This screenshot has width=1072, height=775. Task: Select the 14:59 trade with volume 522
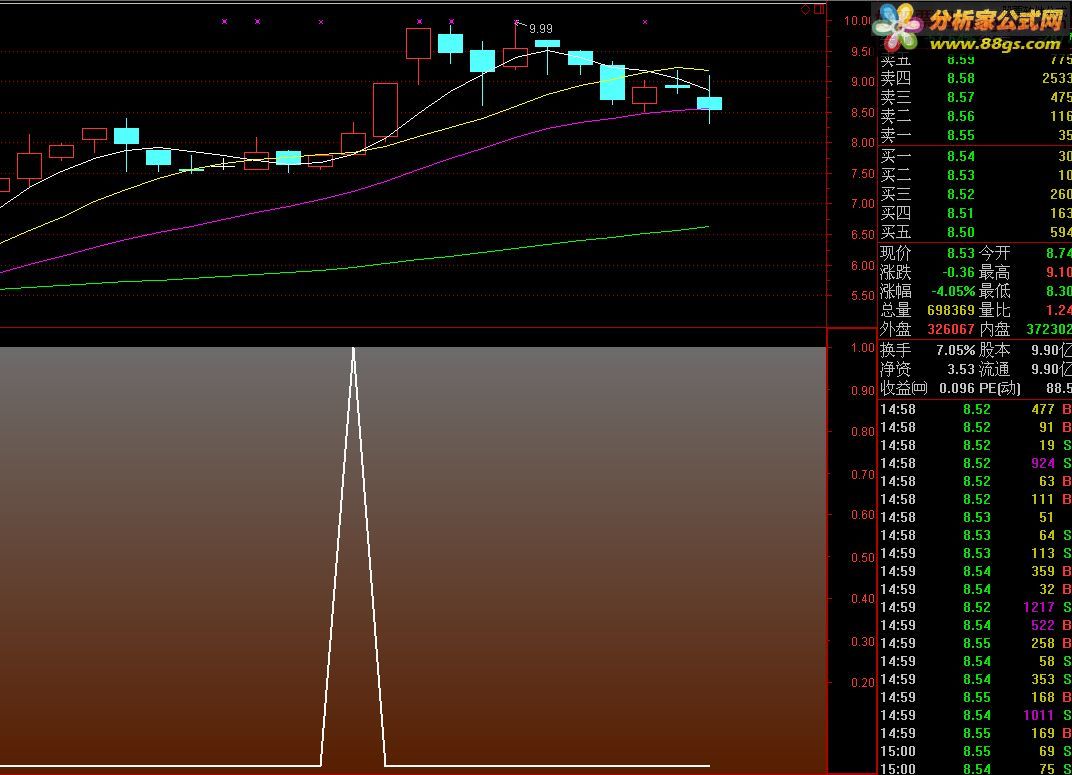(x=975, y=625)
